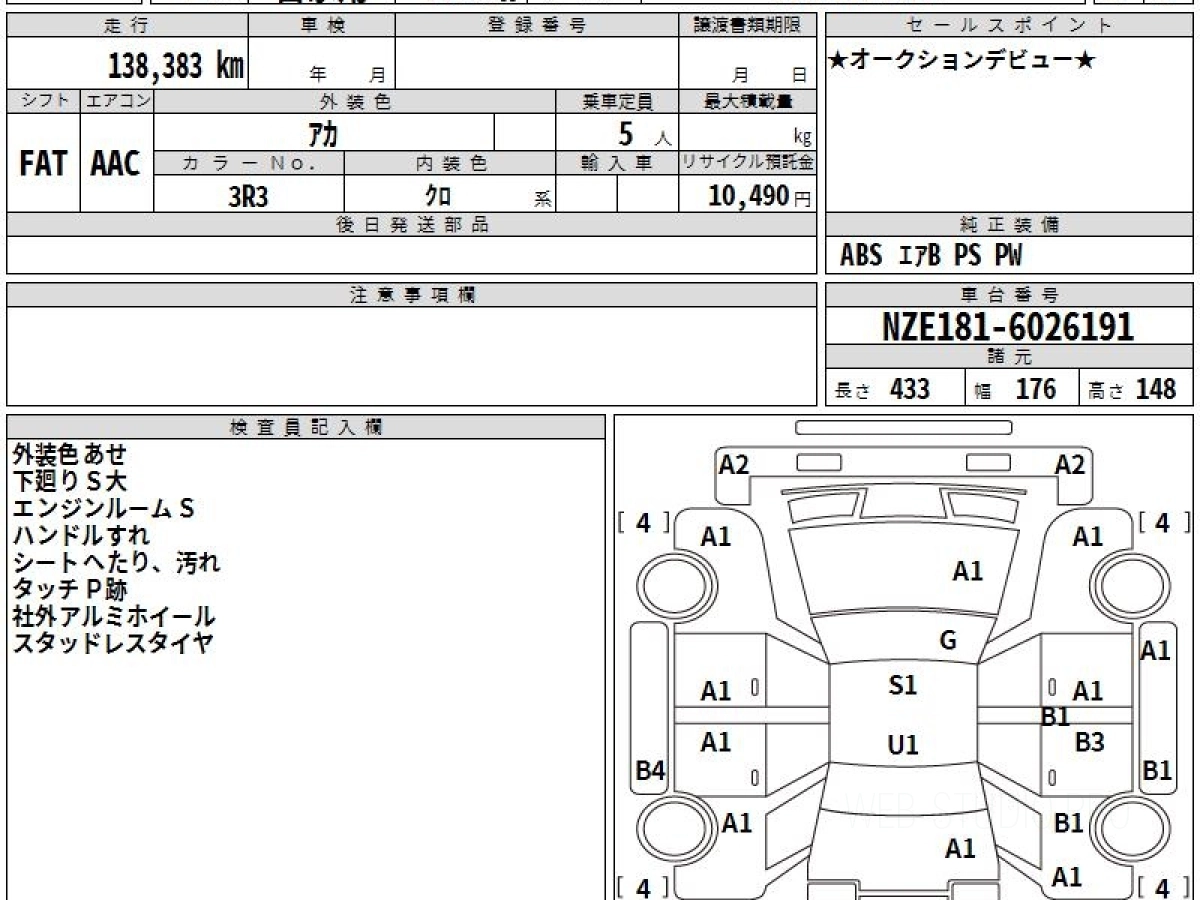This screenshot has height=900, width=1200.
Task: Click the "カラーNo." label
Action: (249, 164)
